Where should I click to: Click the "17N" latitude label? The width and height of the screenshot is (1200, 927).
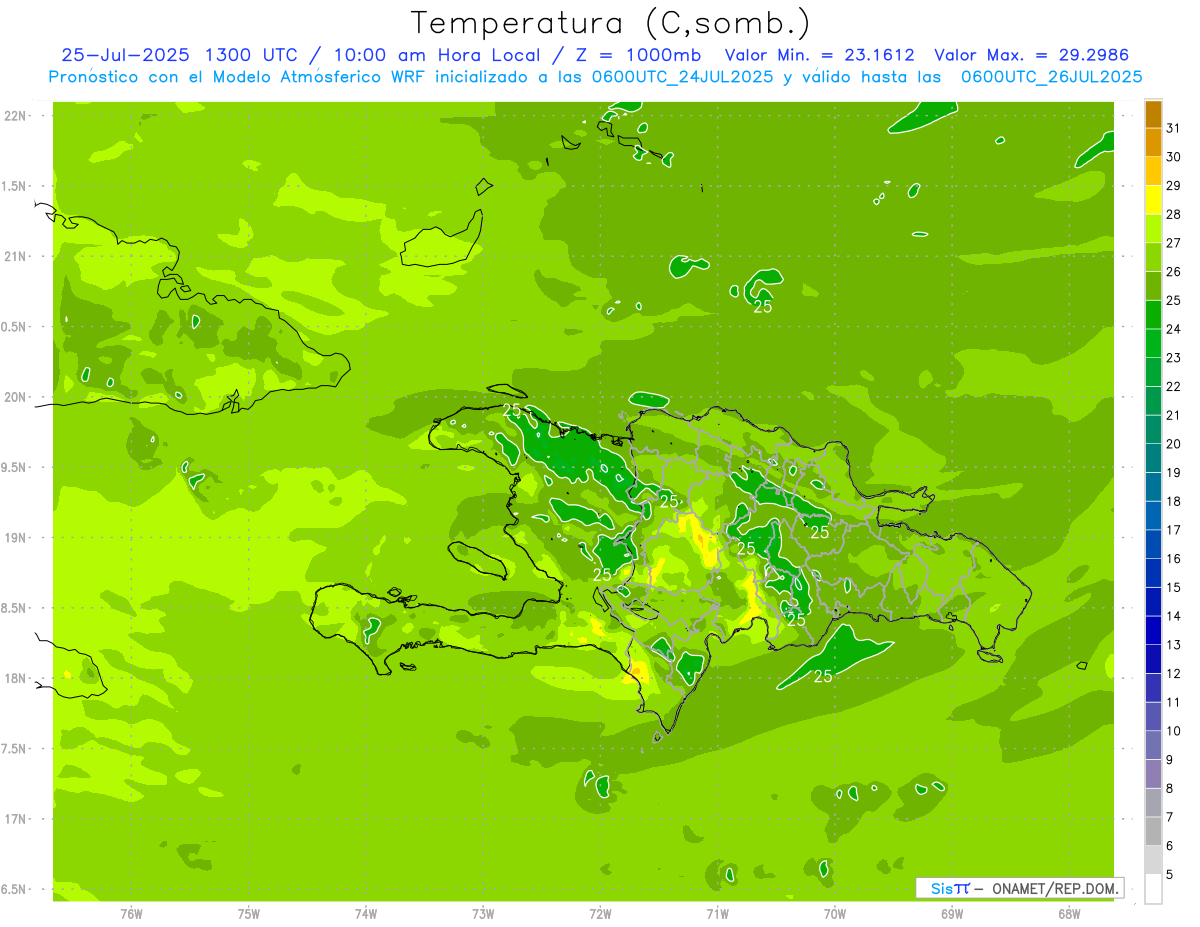click(16, 819)
